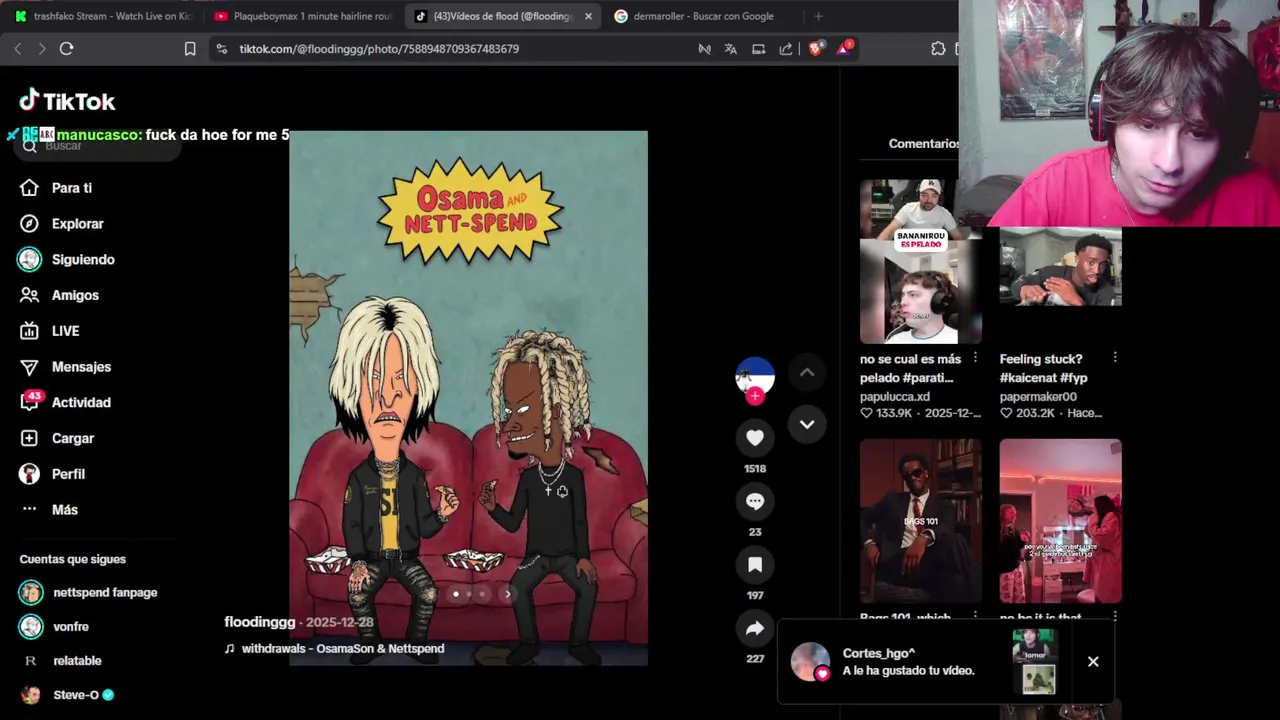Advance photo carousel to next slide
Viewport: 1280px width, 720px height.
tap(507, 594)
